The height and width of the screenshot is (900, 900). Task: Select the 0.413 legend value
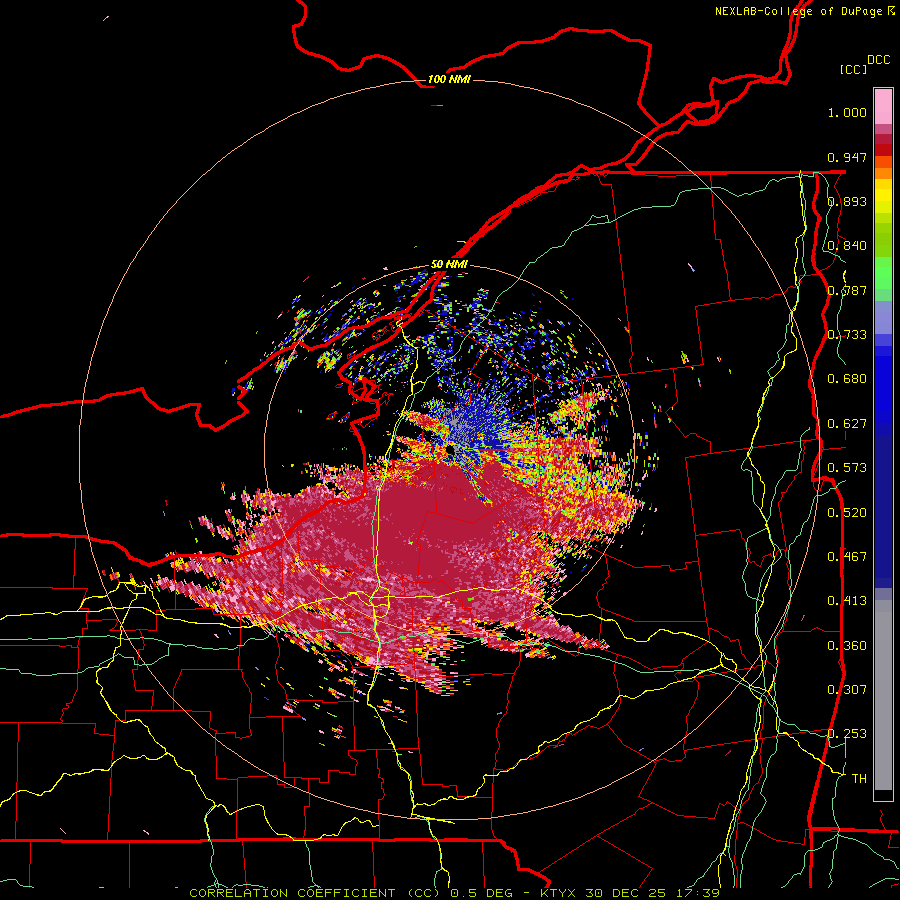point(847,601)
